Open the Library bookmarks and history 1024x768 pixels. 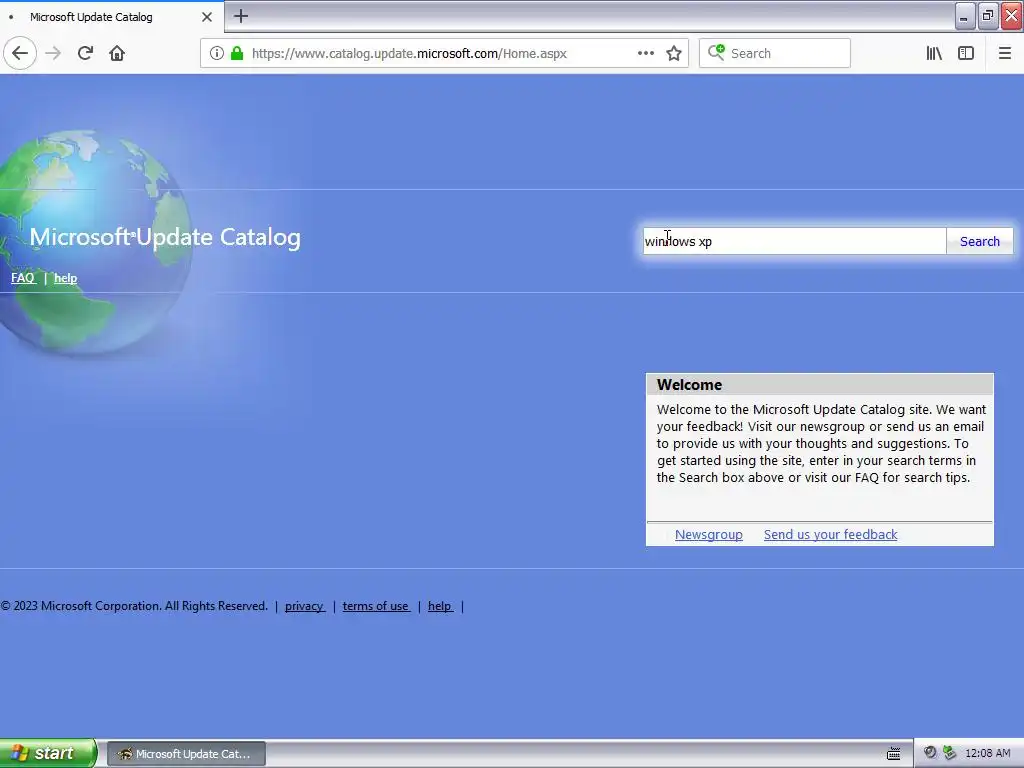pyautogui.click(x=934, y=54)
